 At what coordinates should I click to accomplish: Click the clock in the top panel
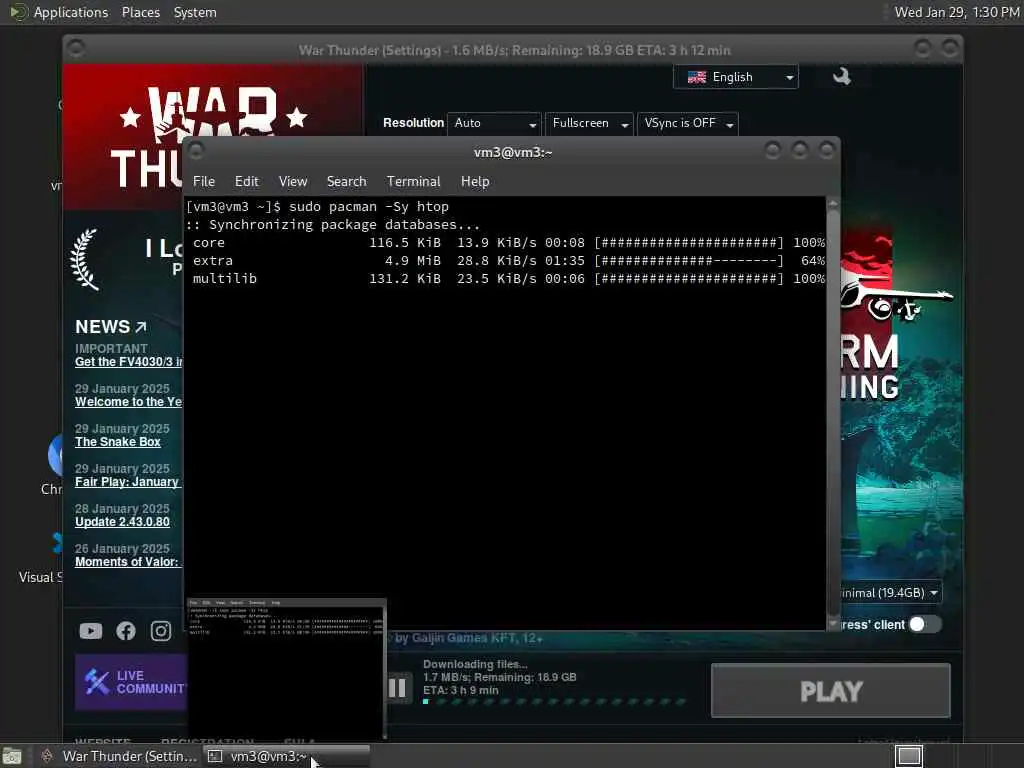(956, 12)
